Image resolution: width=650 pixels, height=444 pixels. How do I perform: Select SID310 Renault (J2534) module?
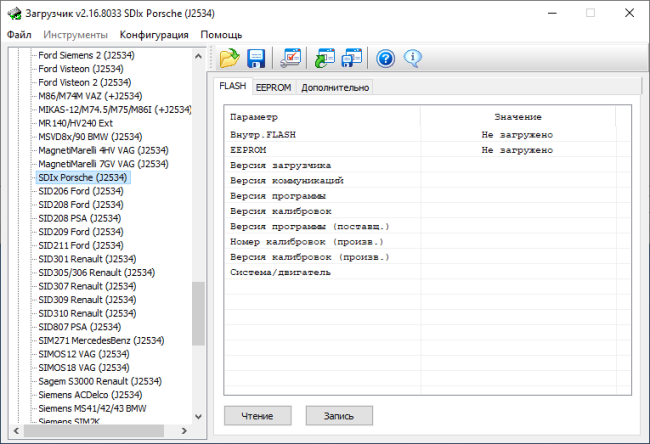[87, 313]
